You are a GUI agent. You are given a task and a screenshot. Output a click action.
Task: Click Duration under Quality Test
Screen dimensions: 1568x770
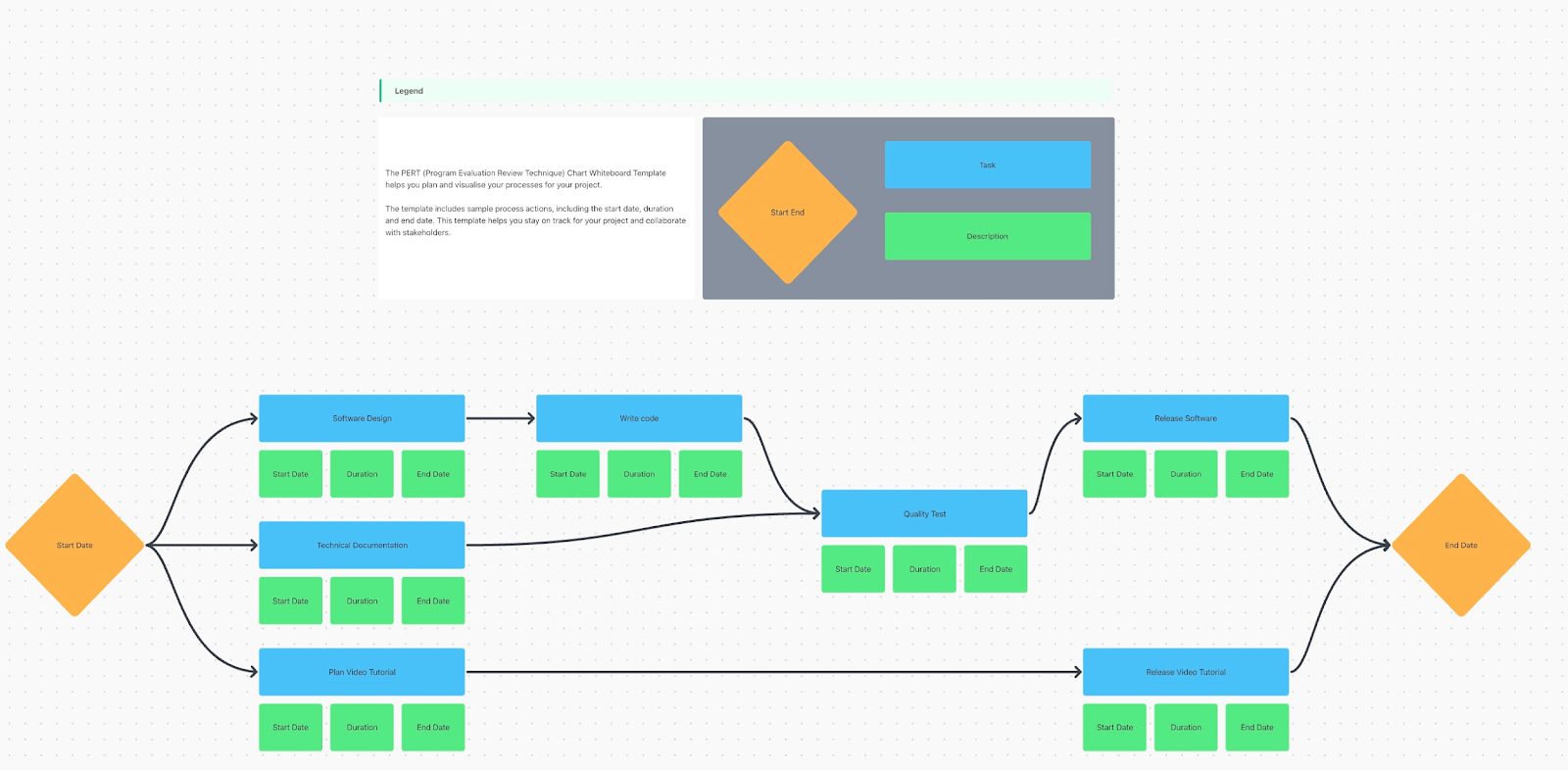pos(924,569)
